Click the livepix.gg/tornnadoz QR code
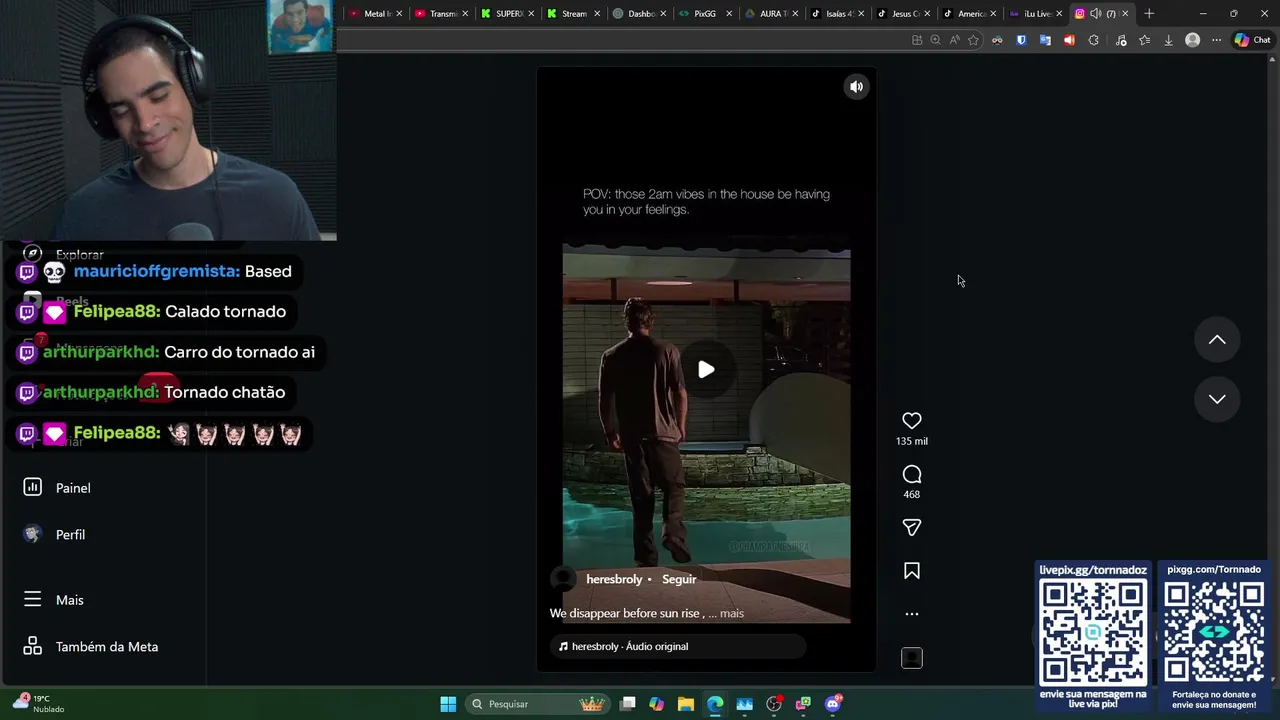 point(1093,632)
